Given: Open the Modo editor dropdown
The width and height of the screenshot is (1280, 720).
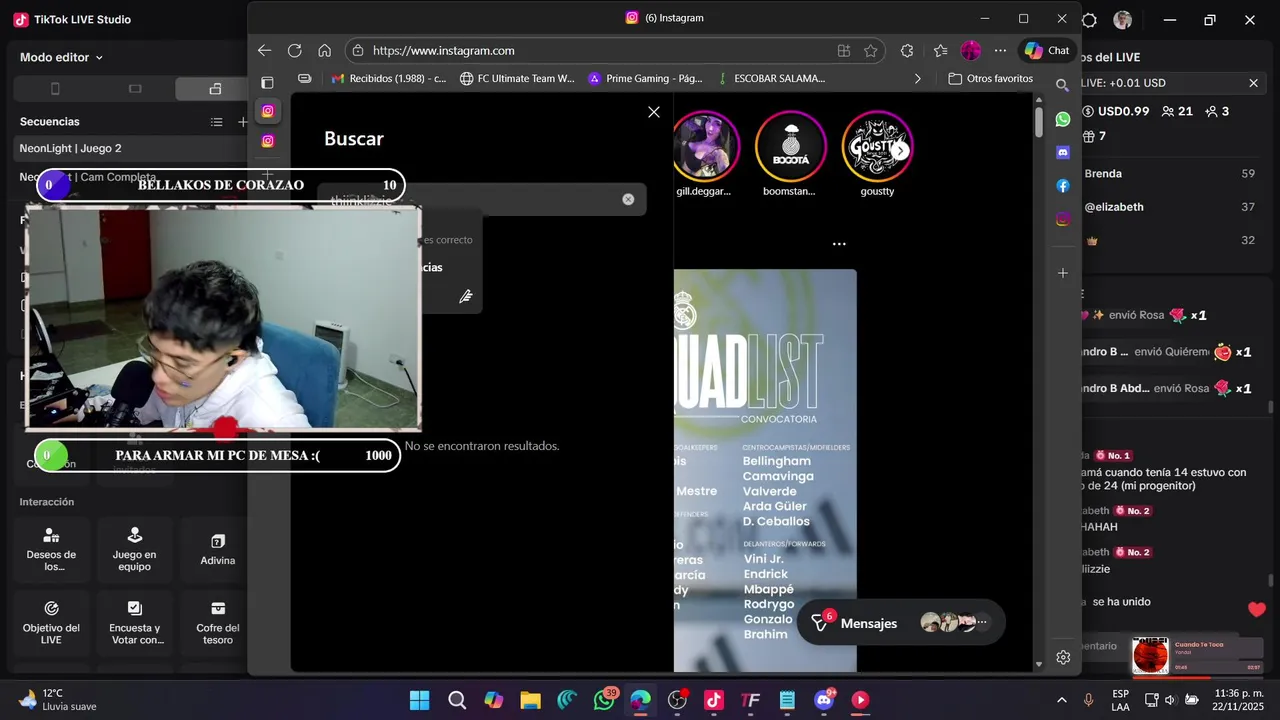Looking at the screenshot, I should pos(61,58).
